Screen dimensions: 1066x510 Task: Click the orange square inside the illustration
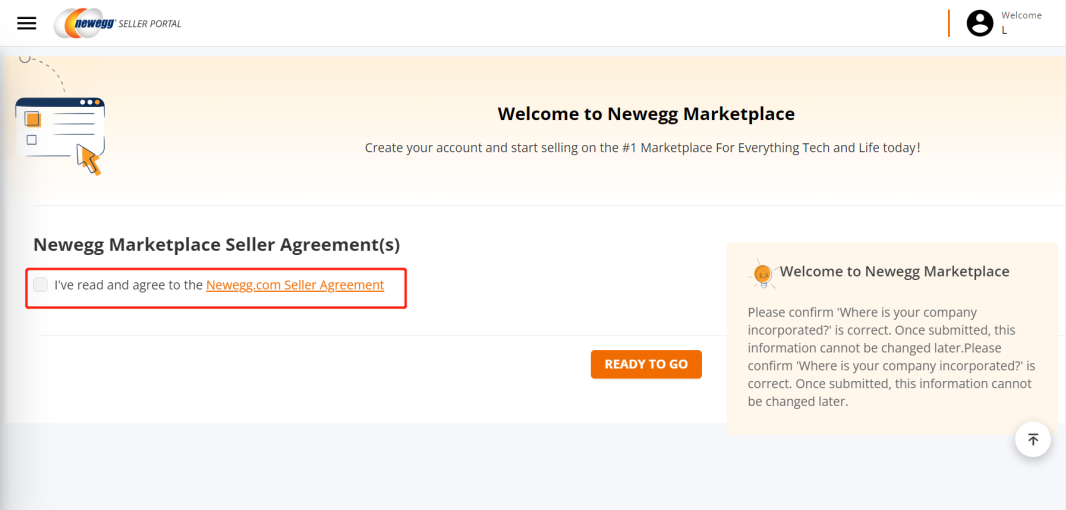tap(33, 119)
